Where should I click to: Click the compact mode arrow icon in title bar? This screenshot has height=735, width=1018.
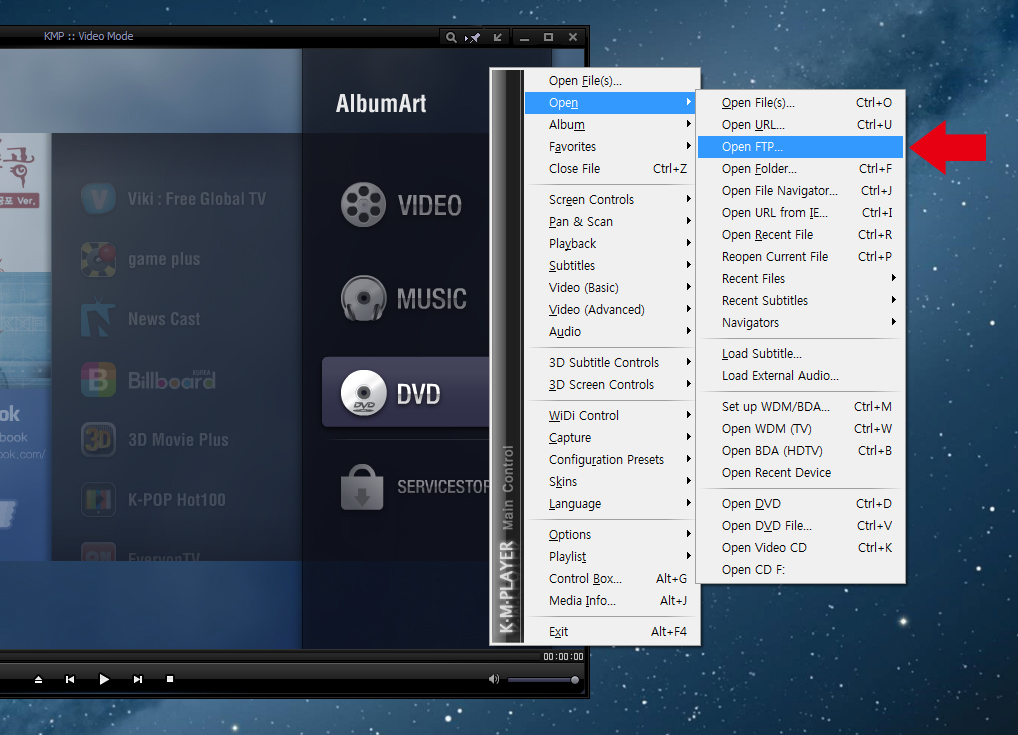point(497,37)
